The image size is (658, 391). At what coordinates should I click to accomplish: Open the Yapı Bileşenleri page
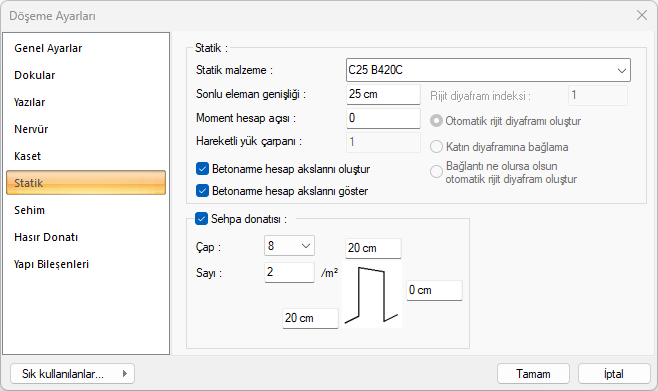point(86,264)
